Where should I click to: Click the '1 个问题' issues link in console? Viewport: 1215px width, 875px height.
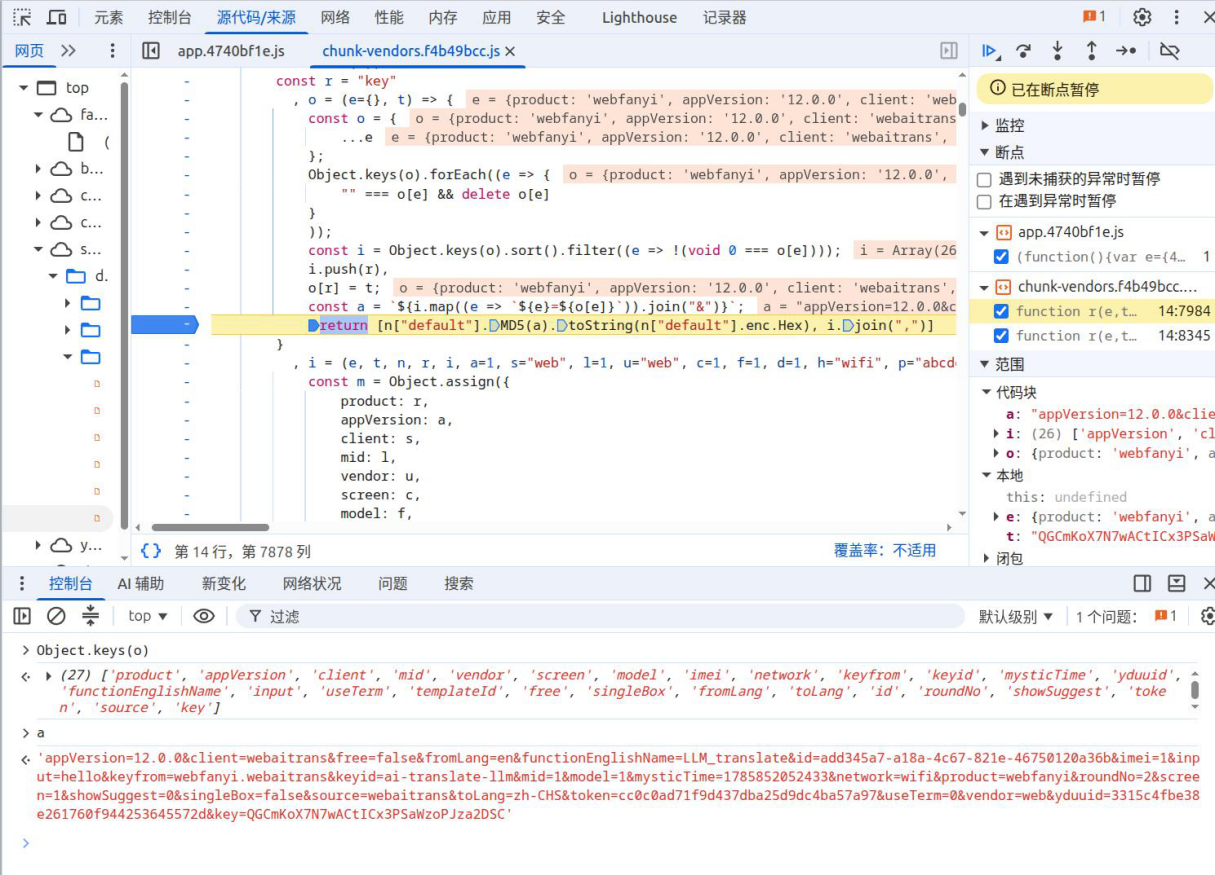tap(1124, 616)
